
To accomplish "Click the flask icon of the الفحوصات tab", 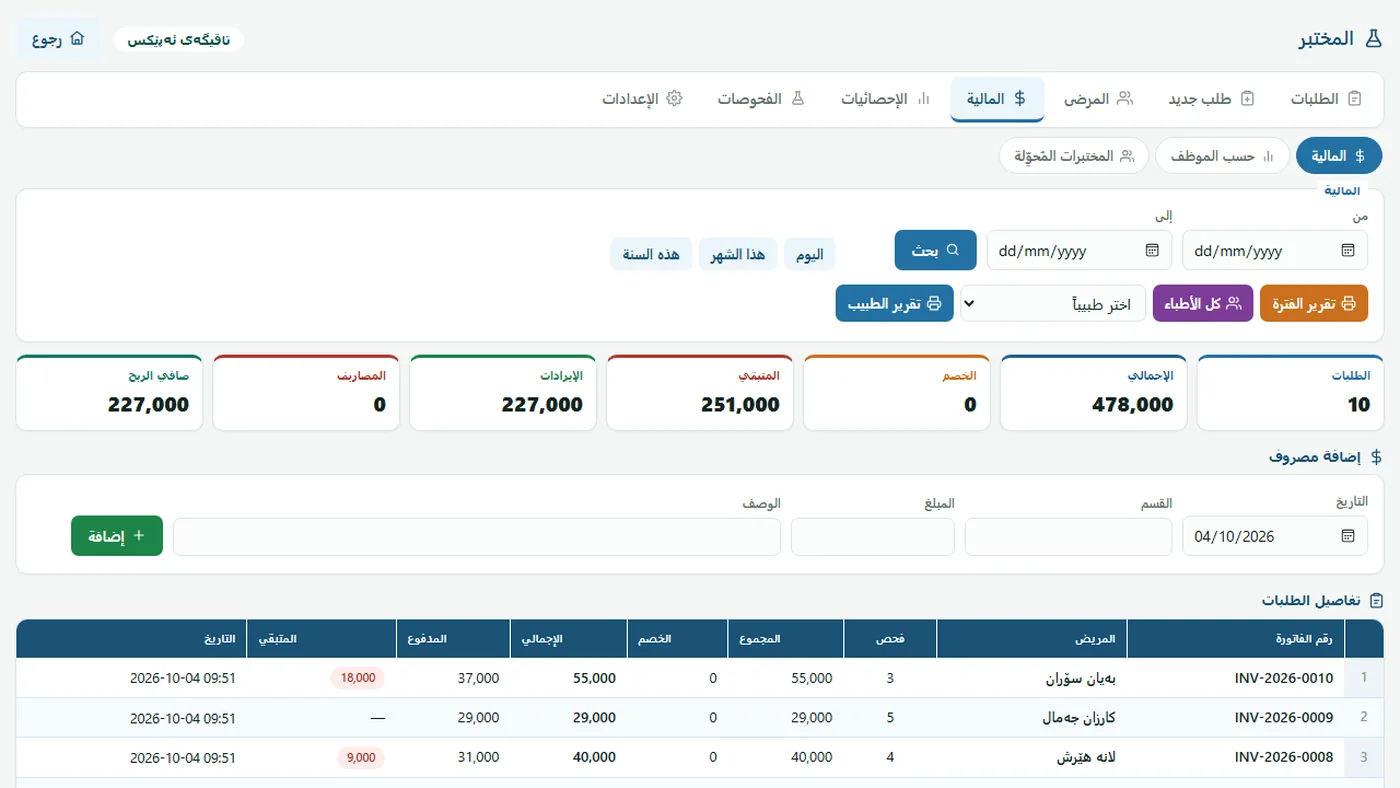I will (x=797, y=99).
